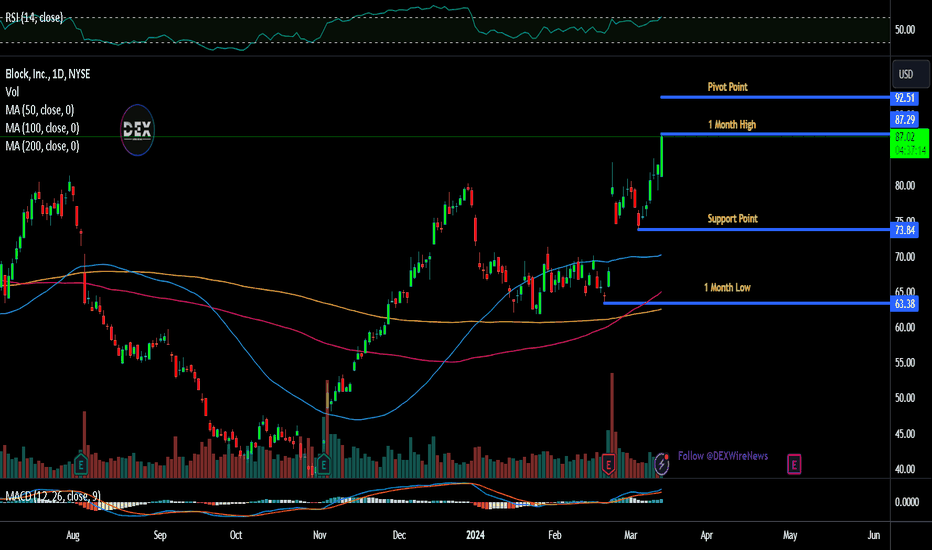Click the Follow @DEXWireNews text
Viewport: 932px width, 550px height.
(723, 456)
